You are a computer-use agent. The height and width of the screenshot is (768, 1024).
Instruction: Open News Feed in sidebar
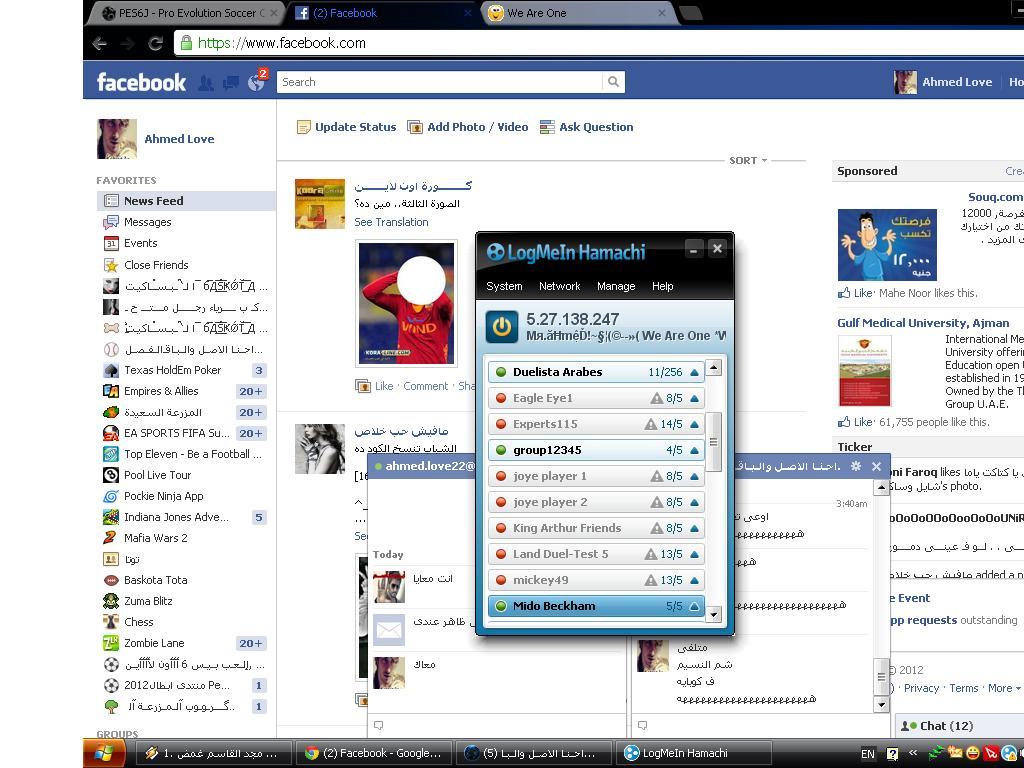[x=186, y=201]
